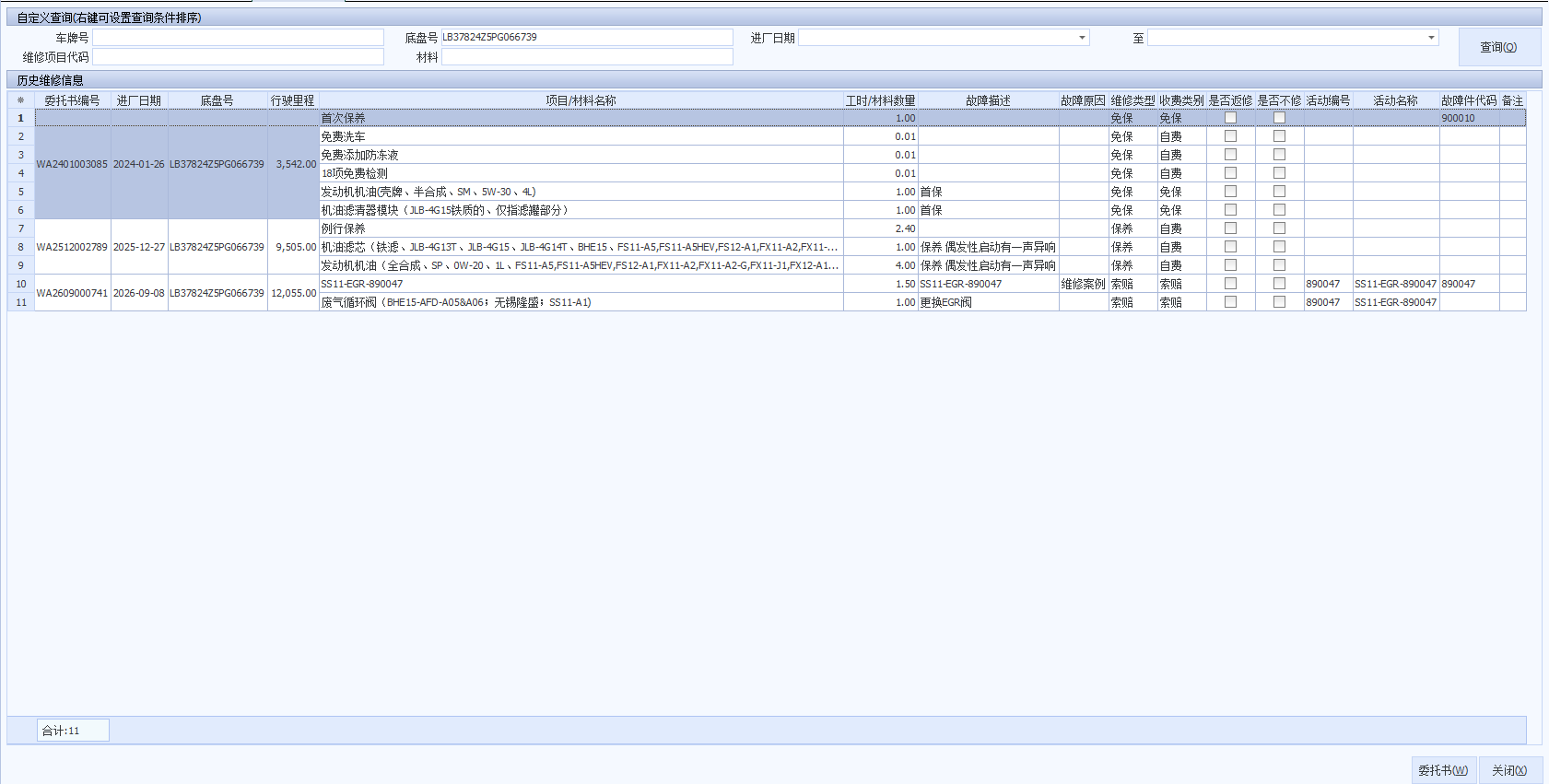This screenshot has width=1549, height=784.
Task: Open the 进厂日期 start date dropdown
Action: tap(1082, 38)
